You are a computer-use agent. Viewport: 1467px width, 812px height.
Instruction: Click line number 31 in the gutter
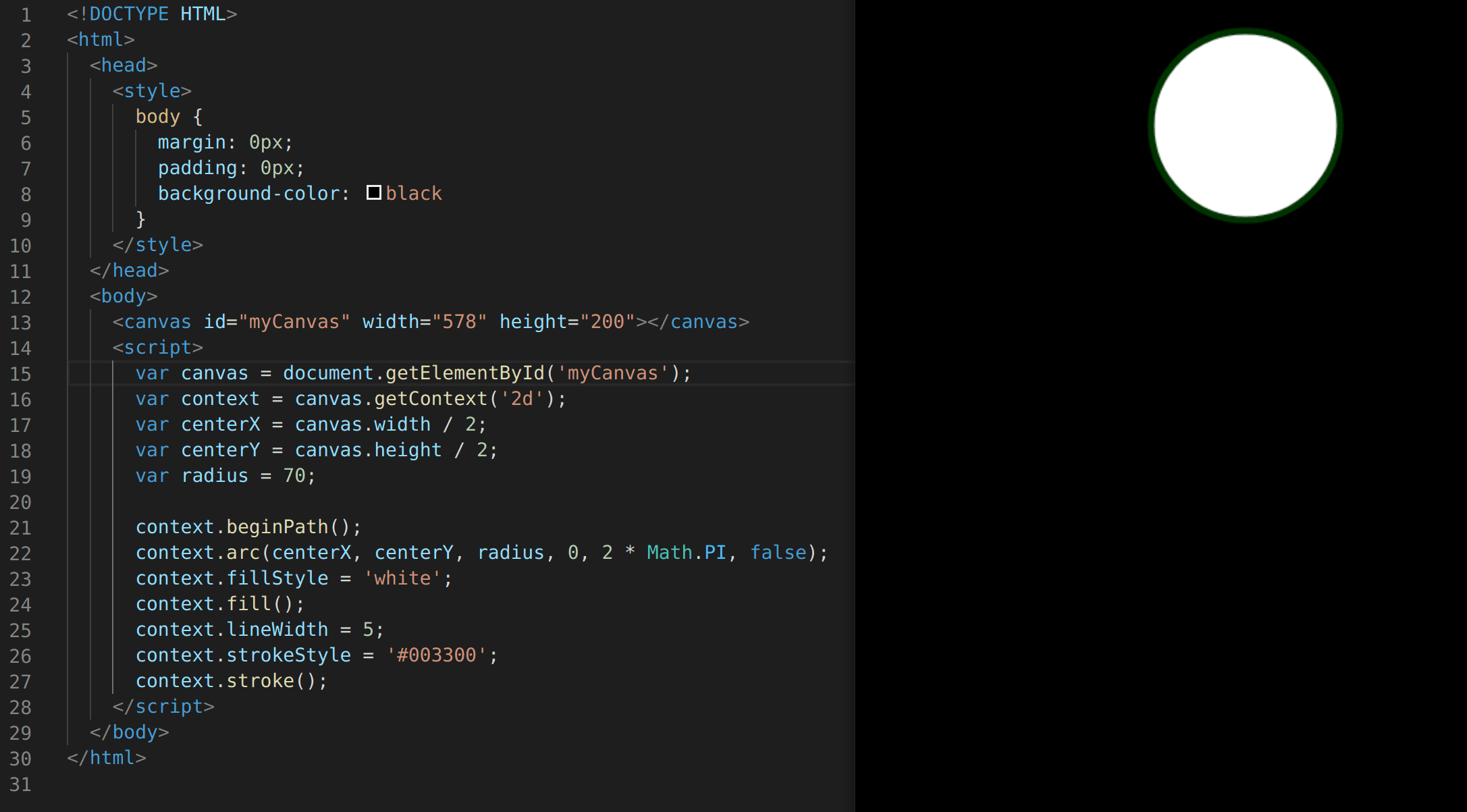tap(20, 784)
